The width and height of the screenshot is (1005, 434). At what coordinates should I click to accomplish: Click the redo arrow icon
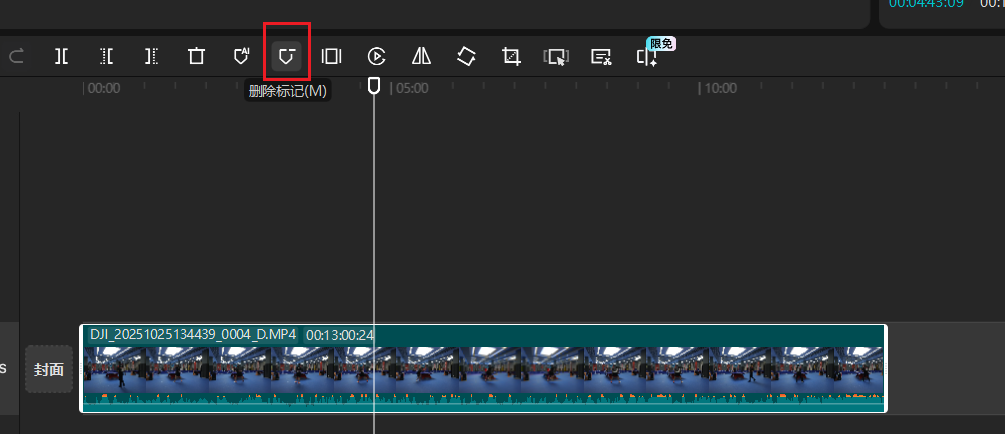point(16,57)
